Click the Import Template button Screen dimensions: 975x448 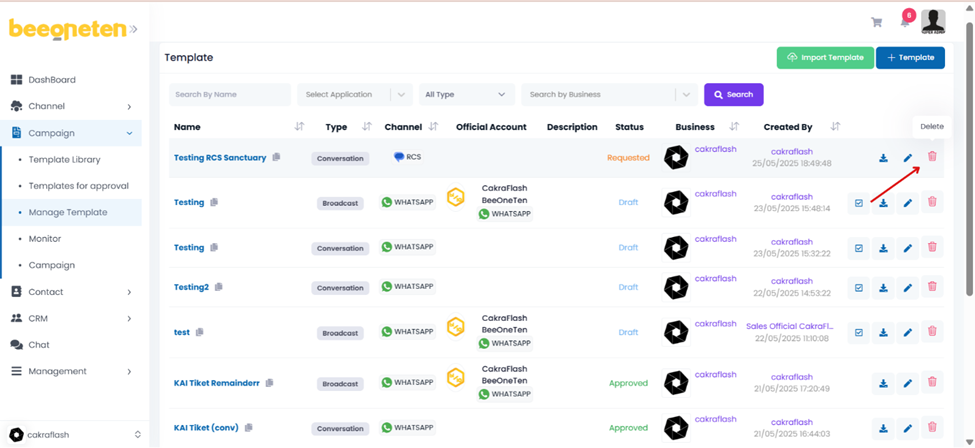[825, 58]
